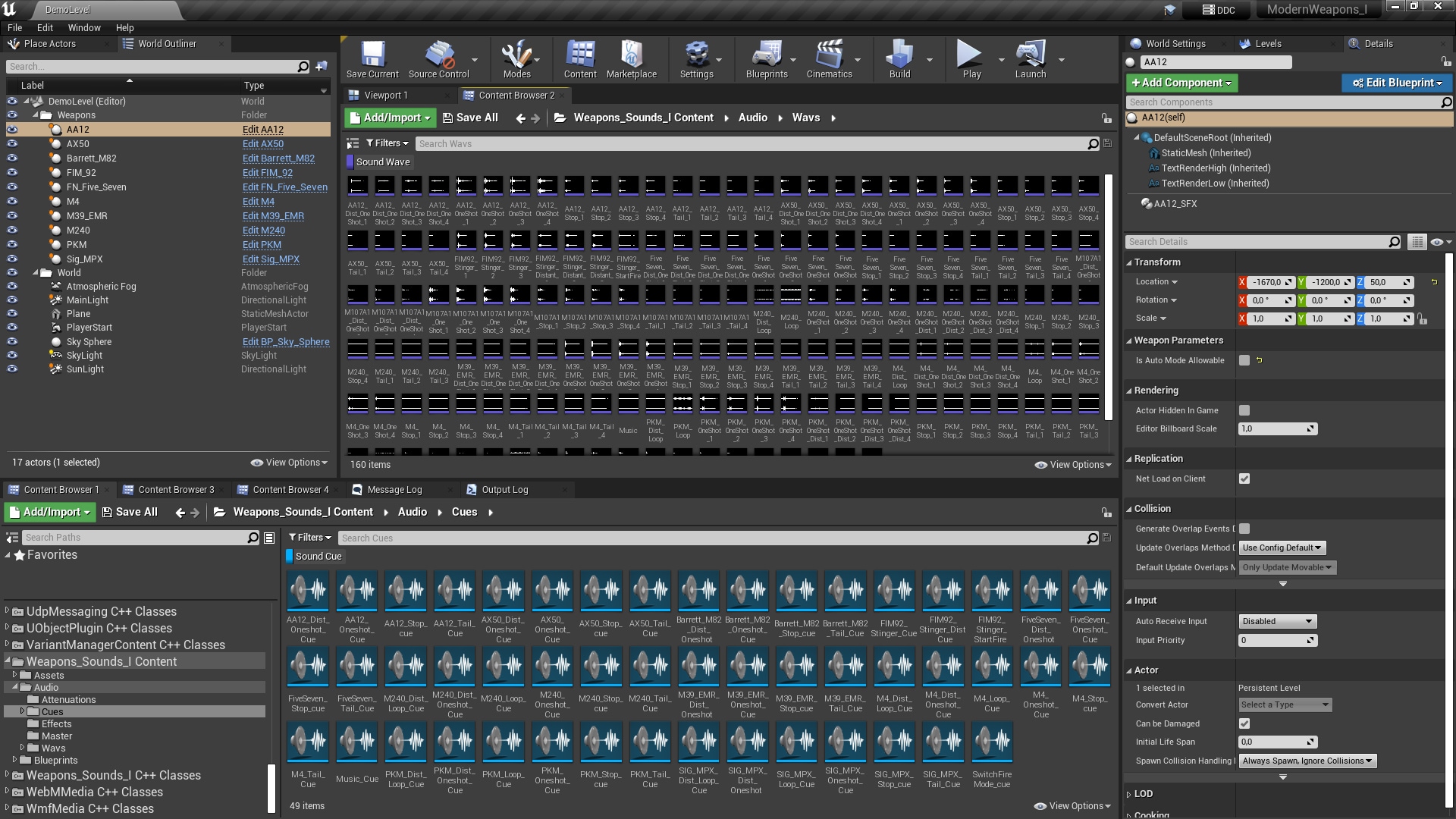This screenshot has width=1456, height=819.
Task: Open the AA12 blueprint via Edit AA12 link
Action: pos(263,129)
